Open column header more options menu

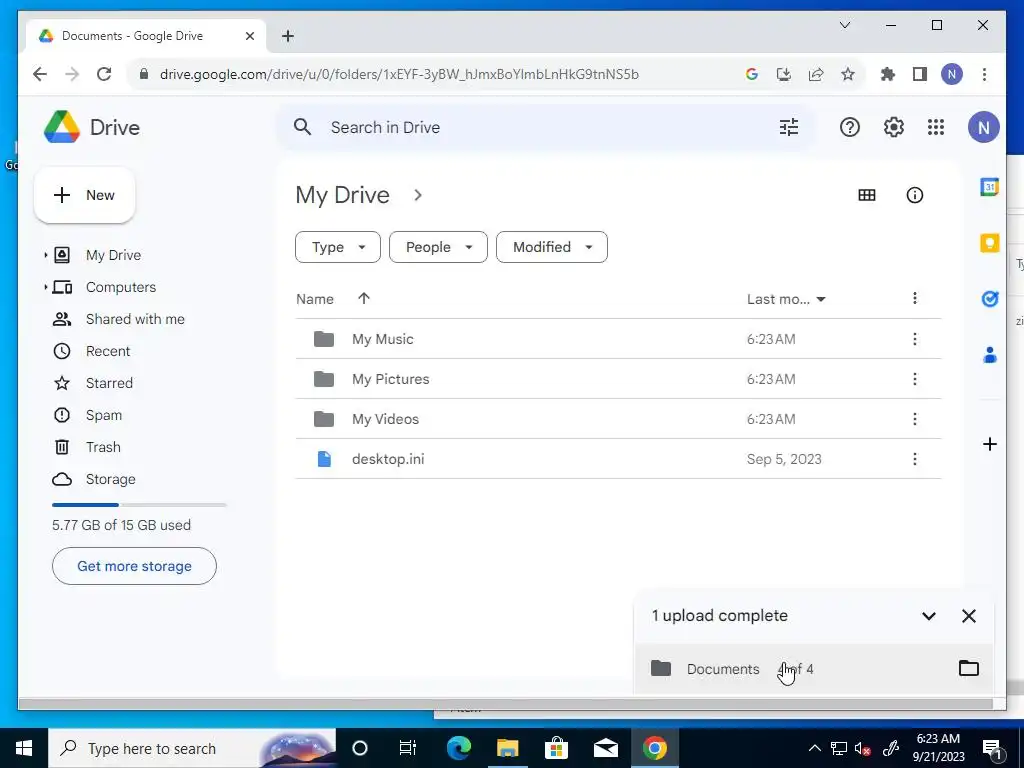click(914, 298)
